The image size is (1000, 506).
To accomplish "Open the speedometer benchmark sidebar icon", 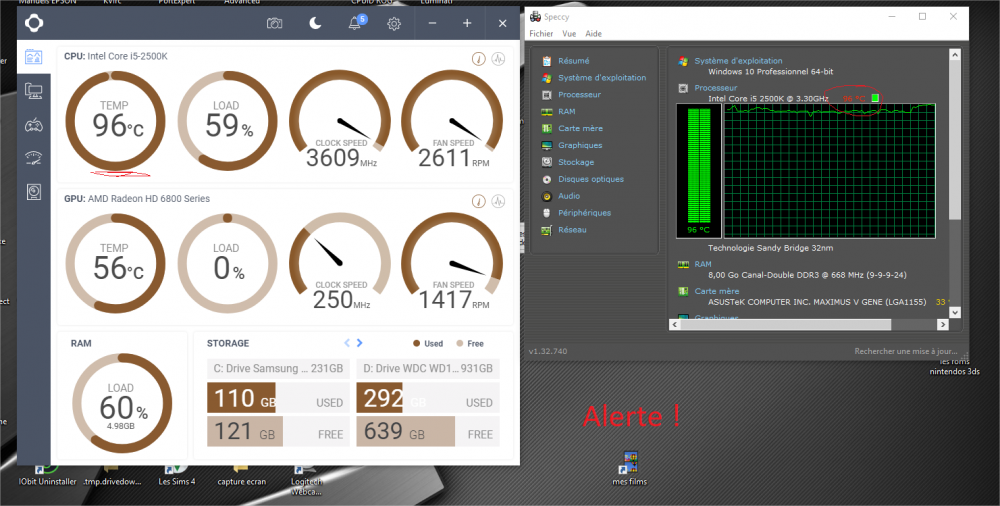I will click(x=34, y=158).
